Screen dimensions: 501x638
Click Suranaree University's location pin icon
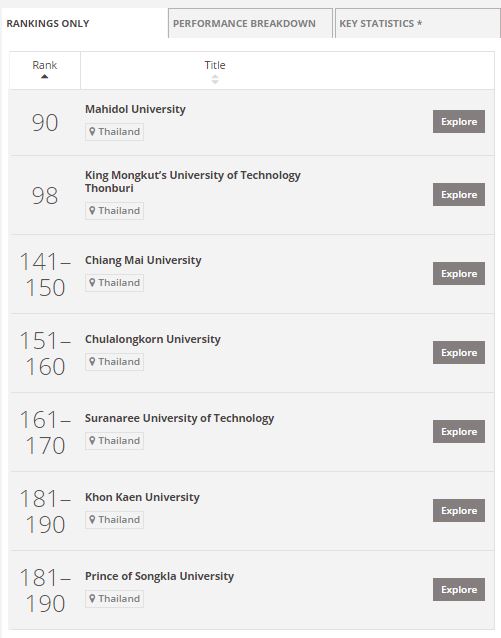(92, 441)
